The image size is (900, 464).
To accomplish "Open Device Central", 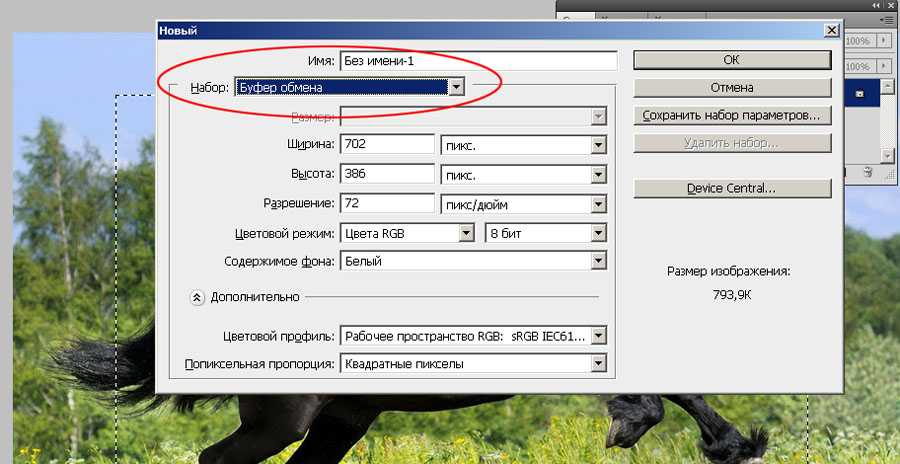I will pos(732,188).
